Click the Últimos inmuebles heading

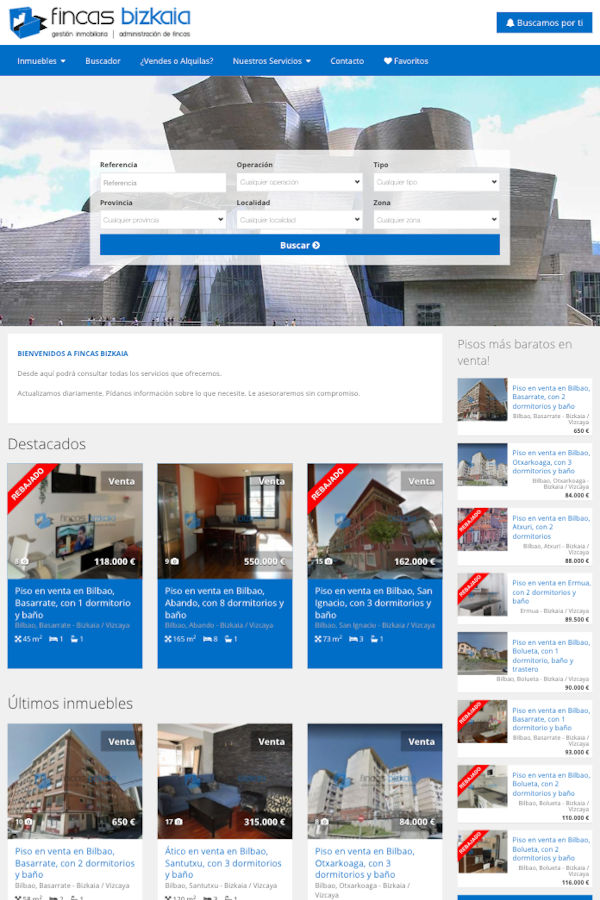70,703
